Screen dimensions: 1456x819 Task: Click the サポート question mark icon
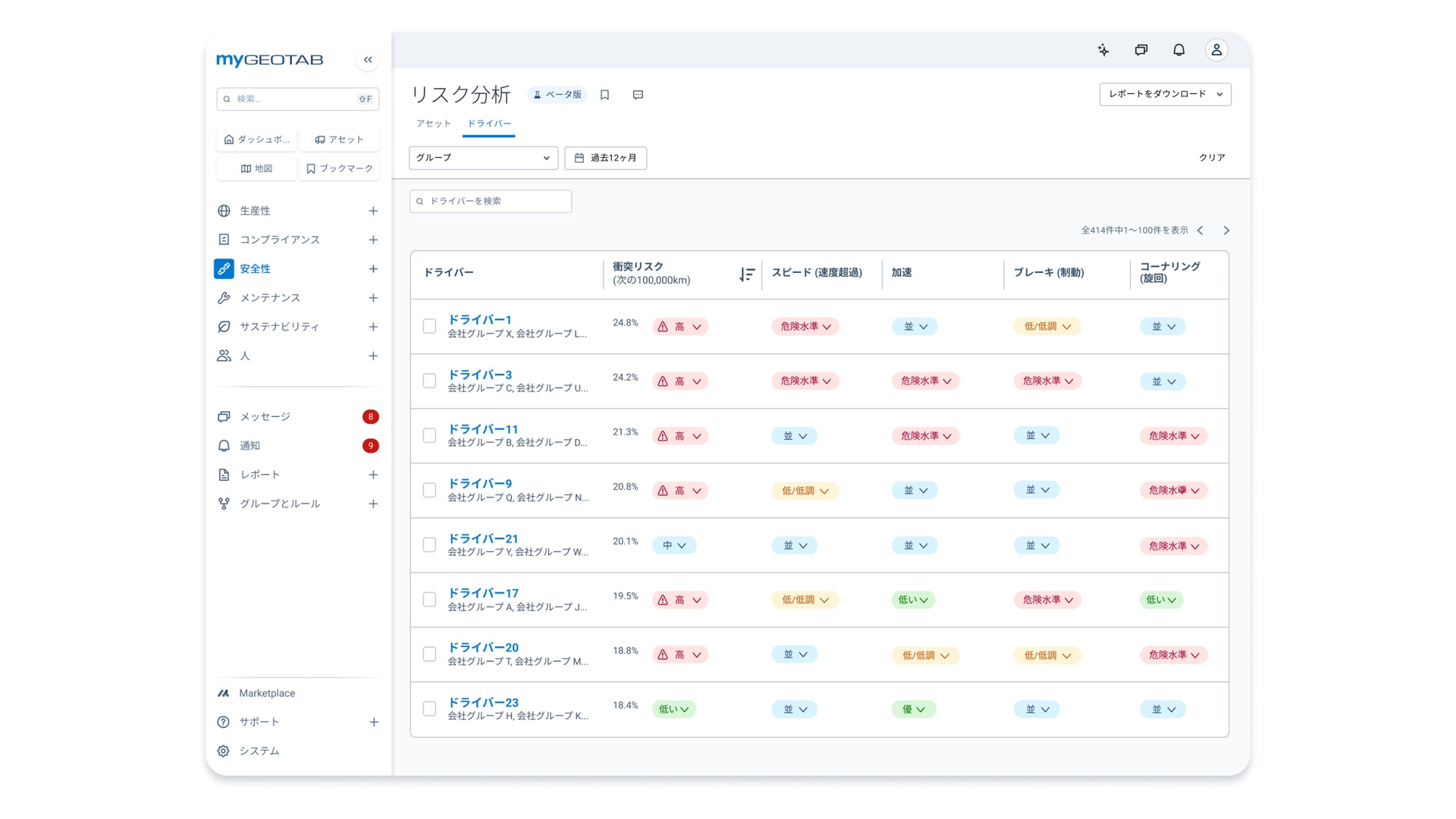click(223, 722)
